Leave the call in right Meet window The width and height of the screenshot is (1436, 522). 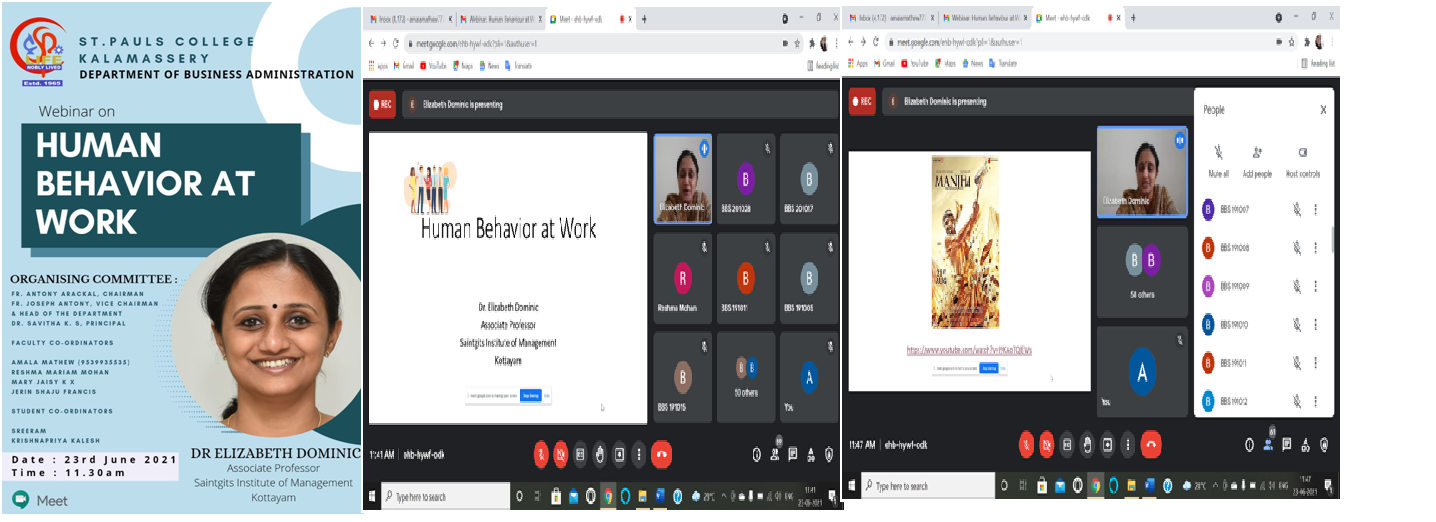click(x=1151, y=443)
